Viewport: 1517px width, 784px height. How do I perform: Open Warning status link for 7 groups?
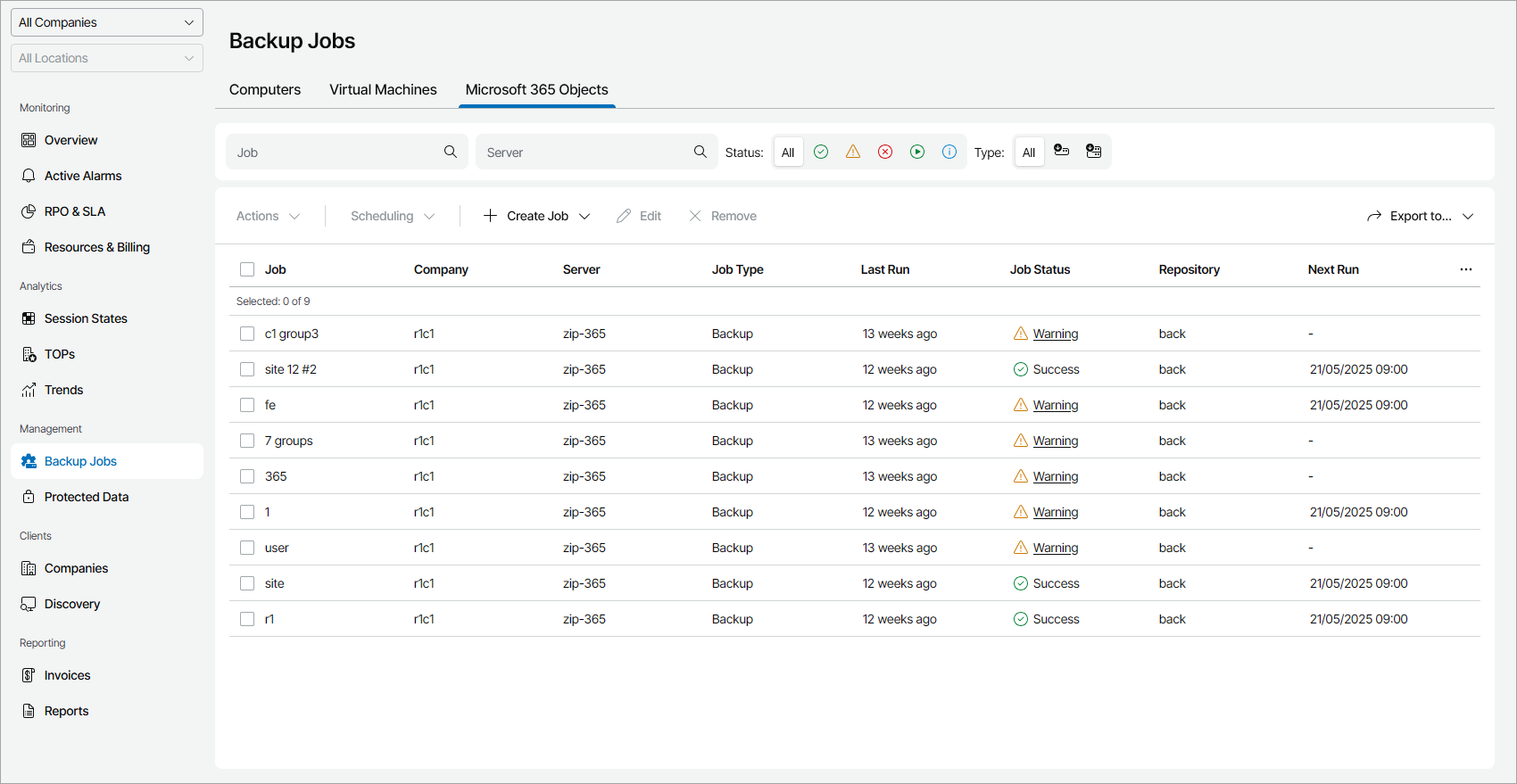point(1056,441)
